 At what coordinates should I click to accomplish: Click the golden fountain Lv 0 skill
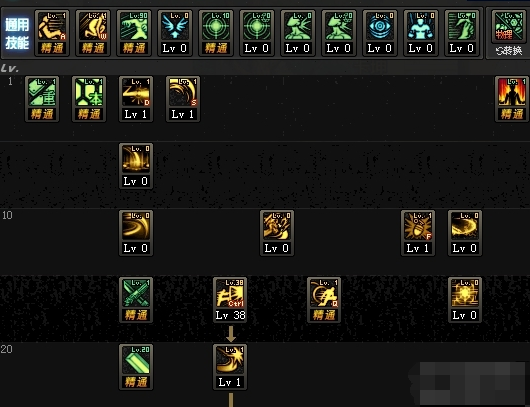pos(136,166)
